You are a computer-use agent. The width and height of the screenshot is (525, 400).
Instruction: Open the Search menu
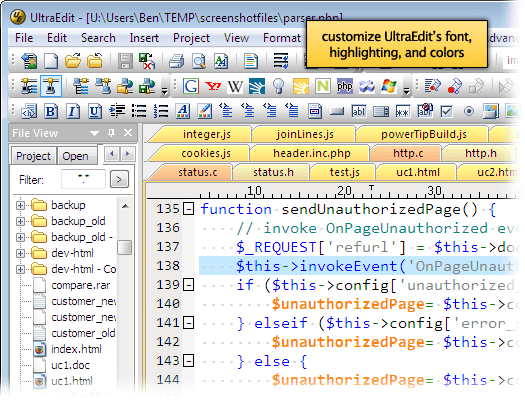(x=98, y=38)
